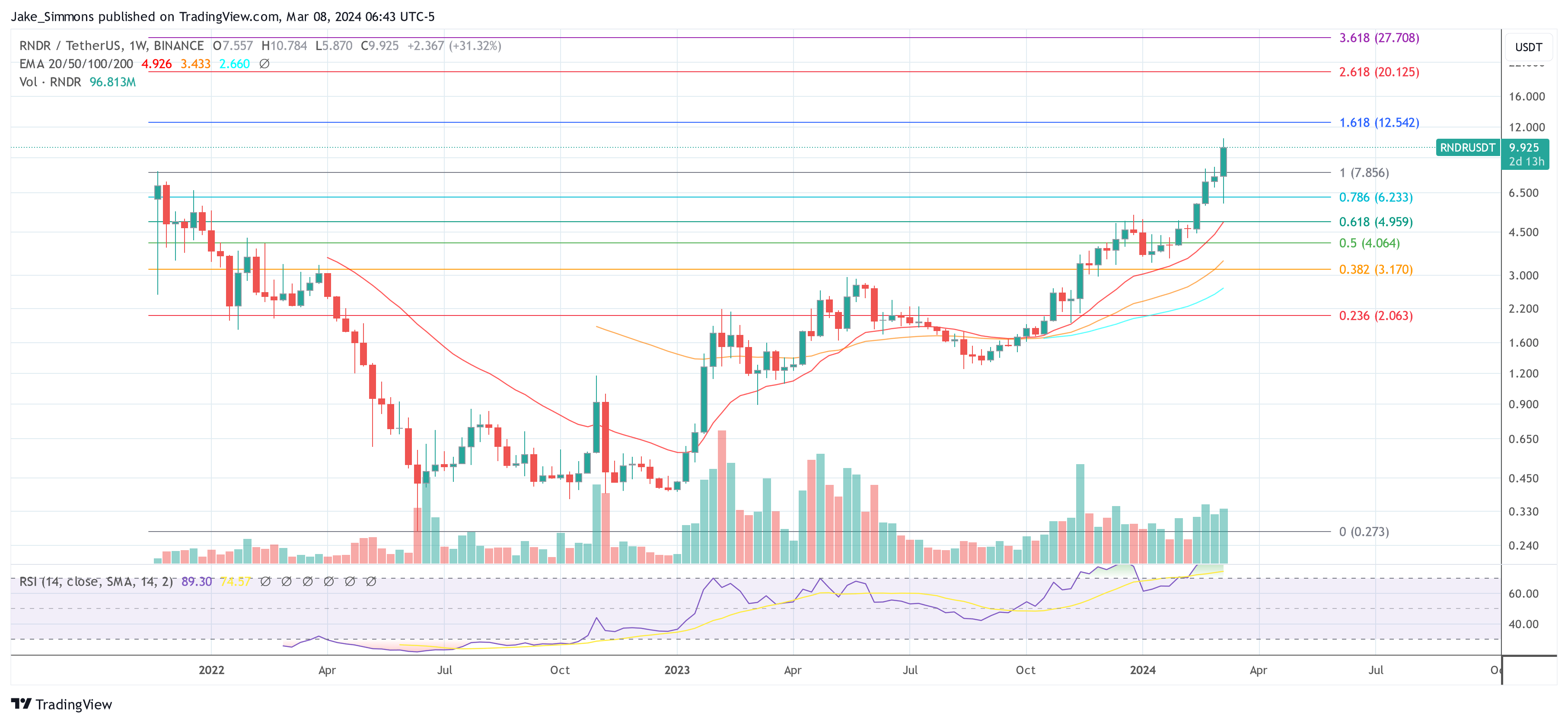Click the EMA 50 value 3.433

pos(195,64)
